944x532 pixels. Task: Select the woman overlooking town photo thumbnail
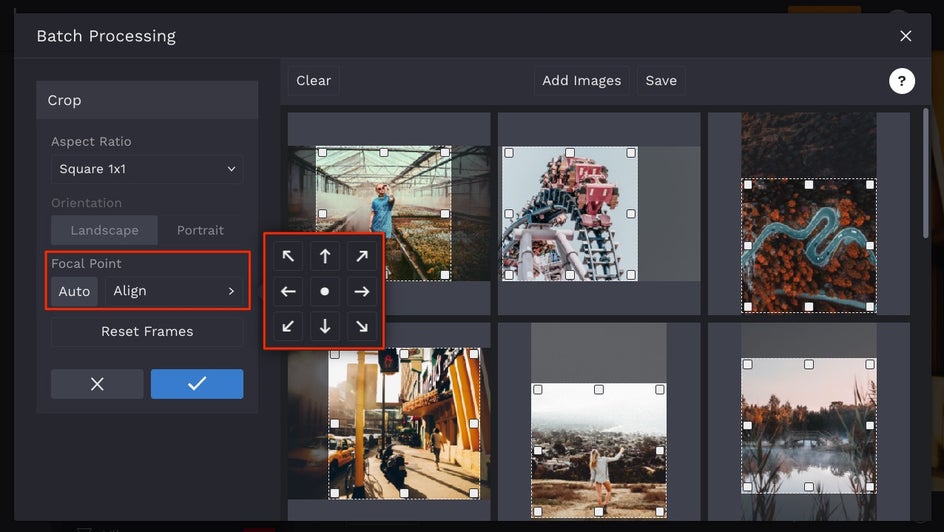(x=599, y=422)
